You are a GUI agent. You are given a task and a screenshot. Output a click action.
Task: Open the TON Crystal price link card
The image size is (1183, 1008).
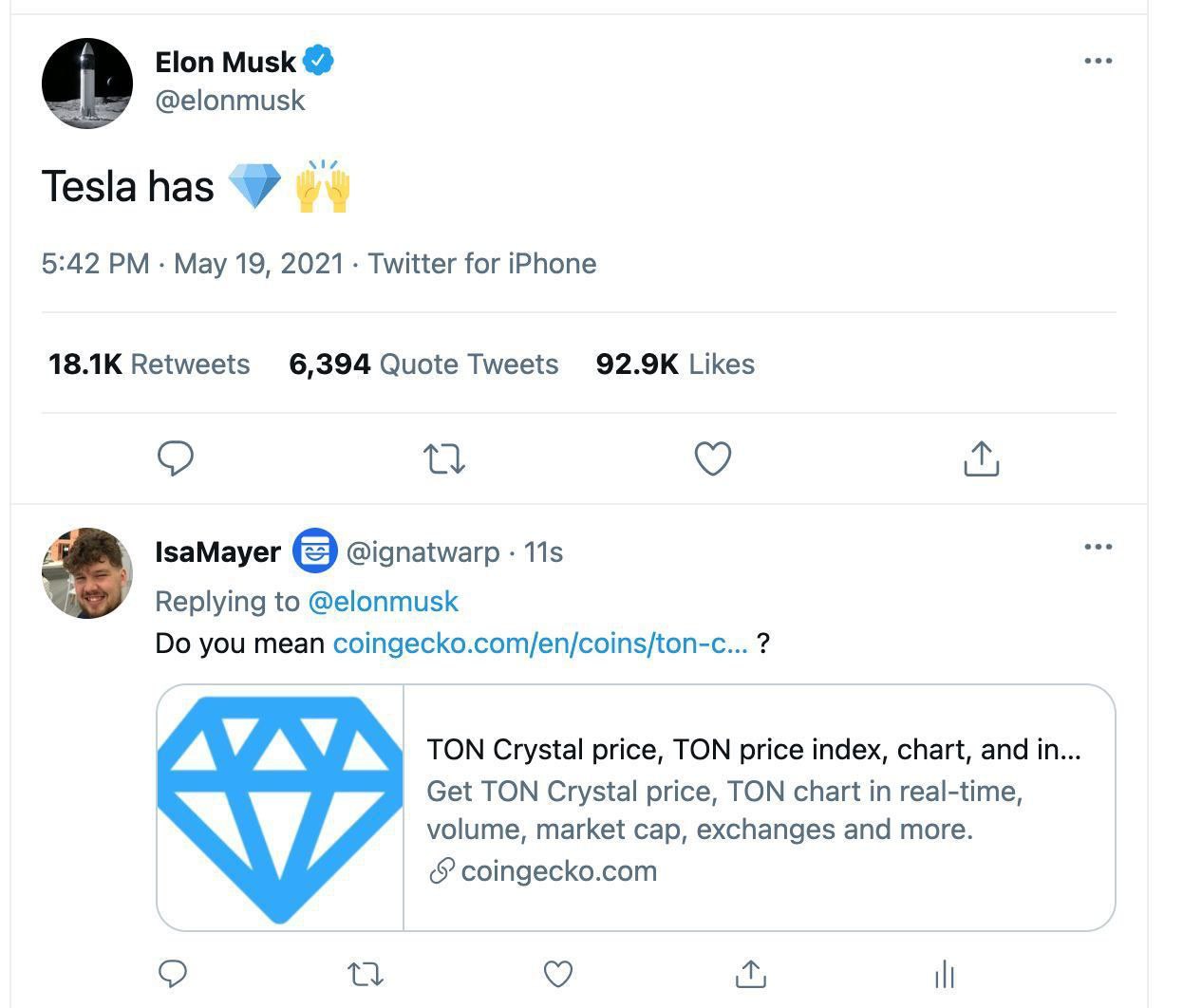pos(635,808)
